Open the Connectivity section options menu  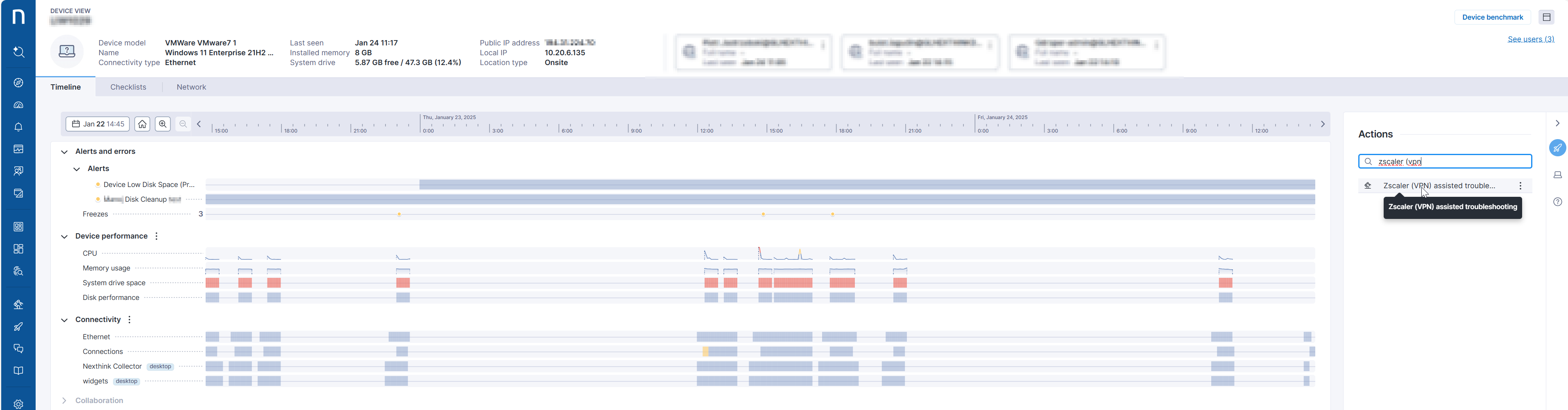click(x=130, y=320)
